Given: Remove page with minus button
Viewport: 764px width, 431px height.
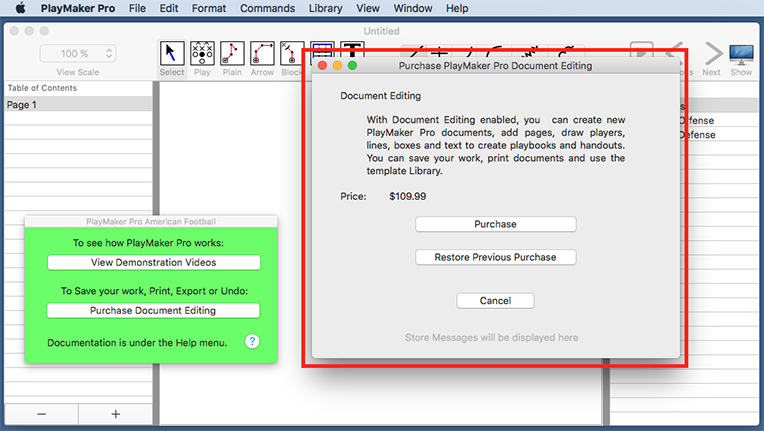Looking at the screenshot, I should (41, 414).
